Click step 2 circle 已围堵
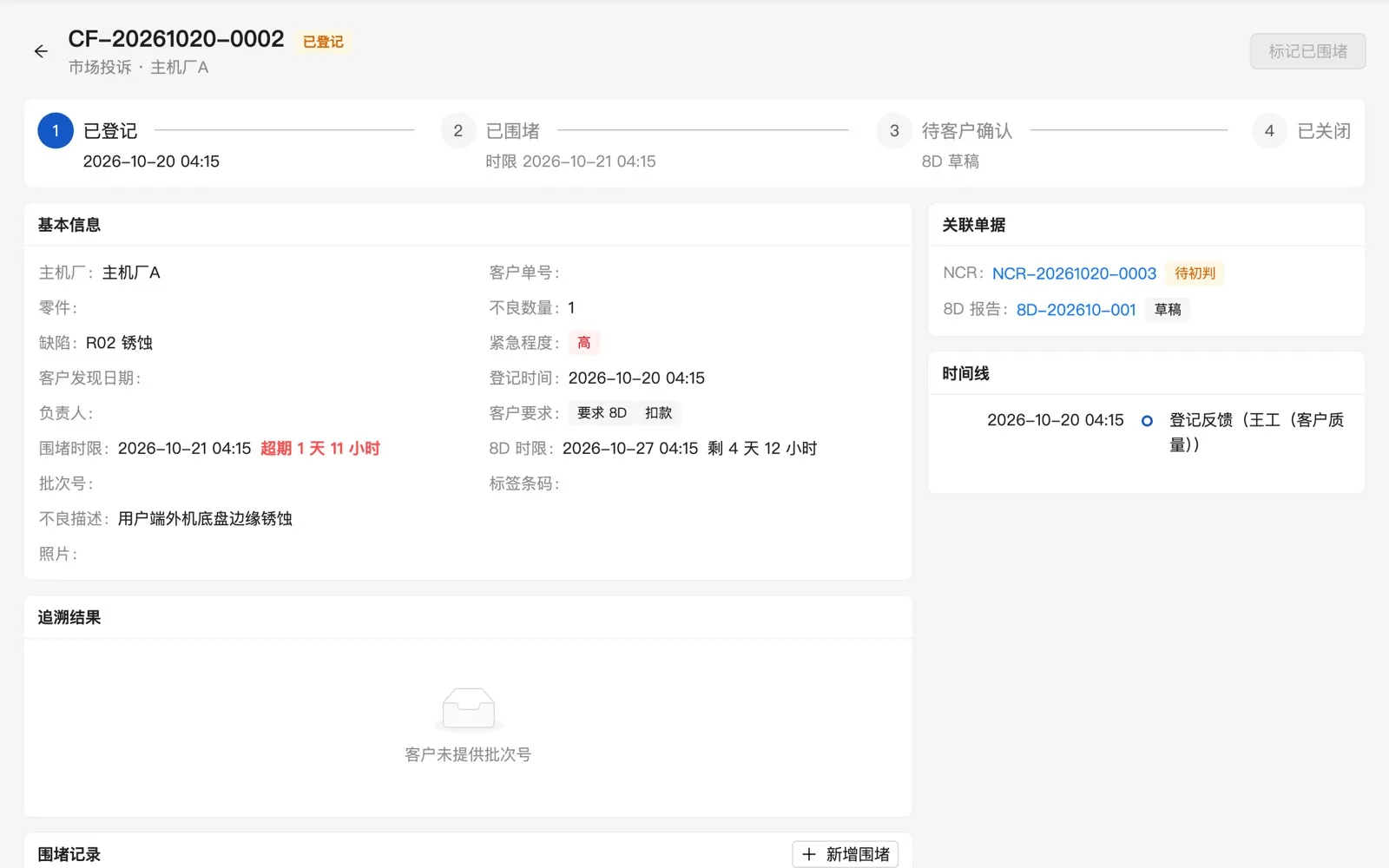Image resolution: width=1389 pixels, height=868 pixels. pyautogui.click(x=458, y=131)
